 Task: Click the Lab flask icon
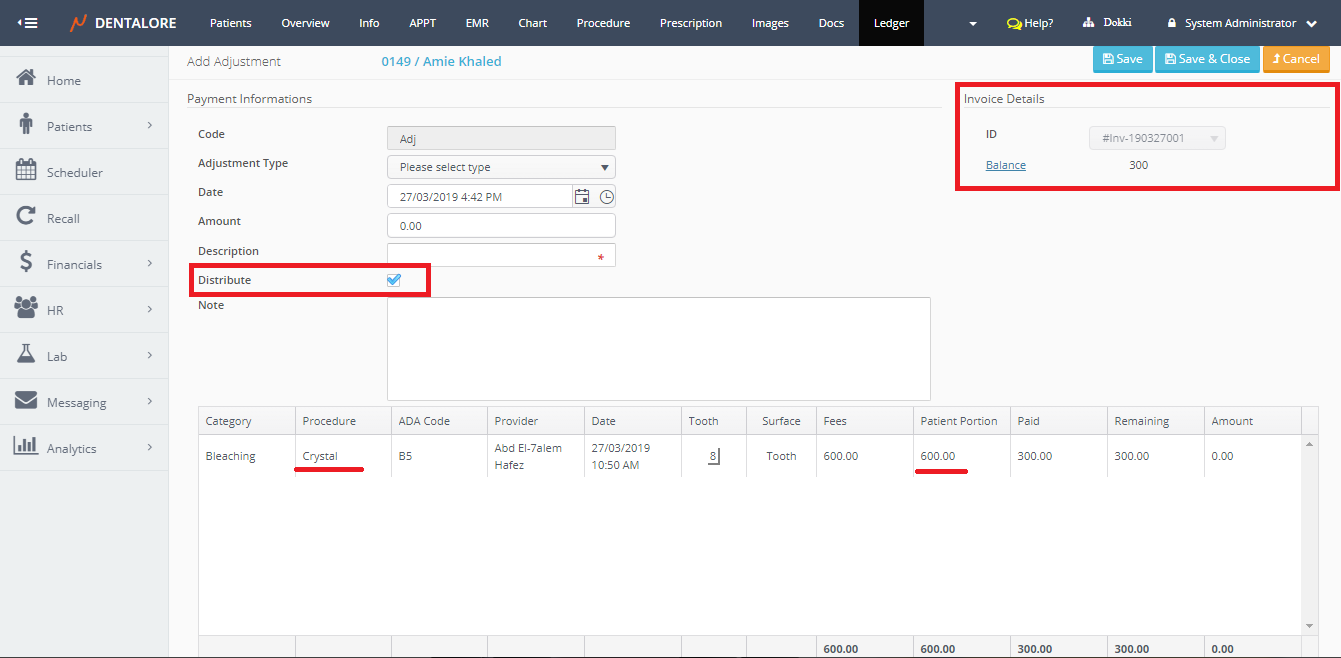tap(27, 355)
